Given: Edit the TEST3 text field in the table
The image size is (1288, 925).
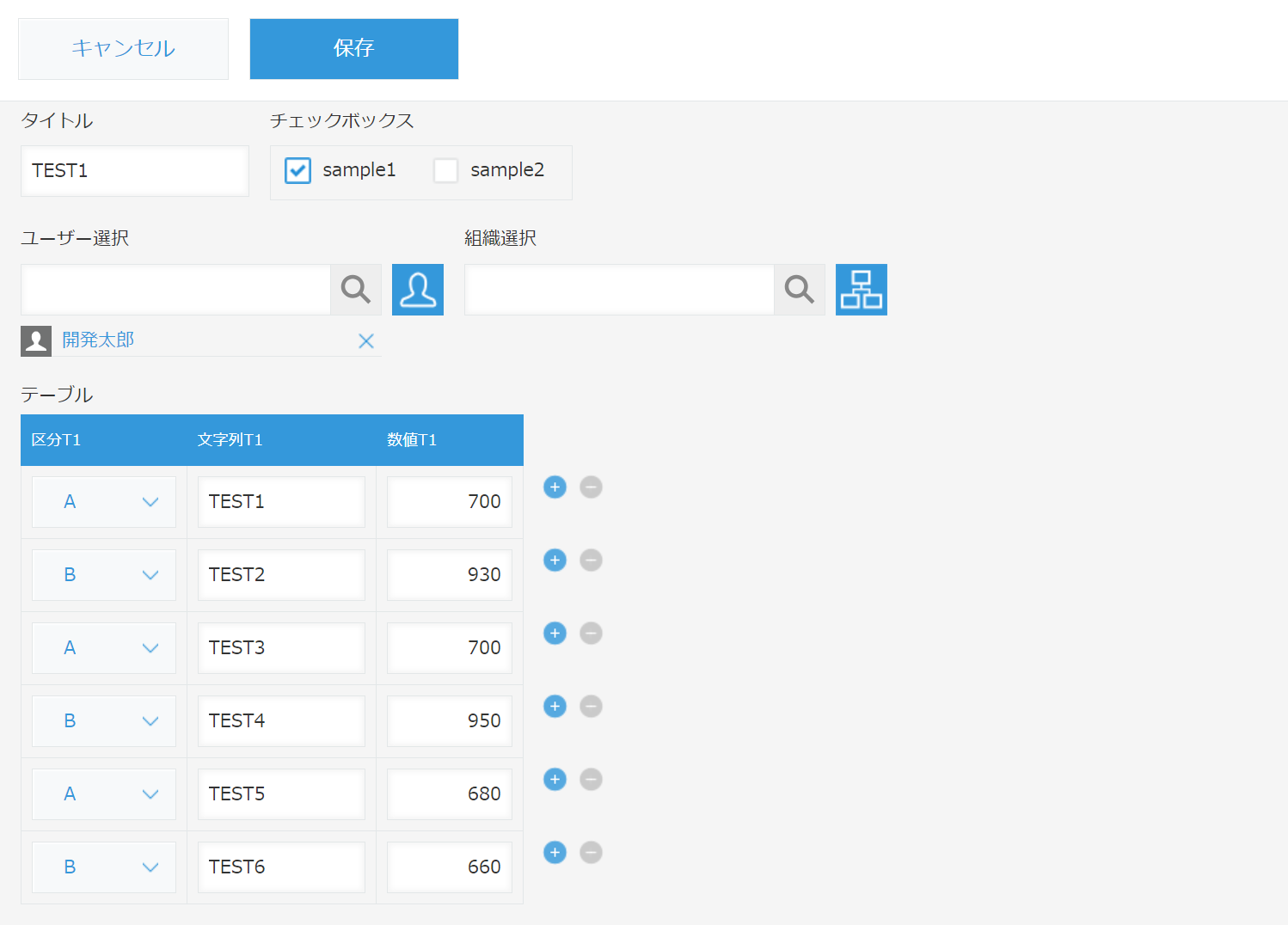Looking at the screenshot, I should pyautogui.click(x=281, y=648).
